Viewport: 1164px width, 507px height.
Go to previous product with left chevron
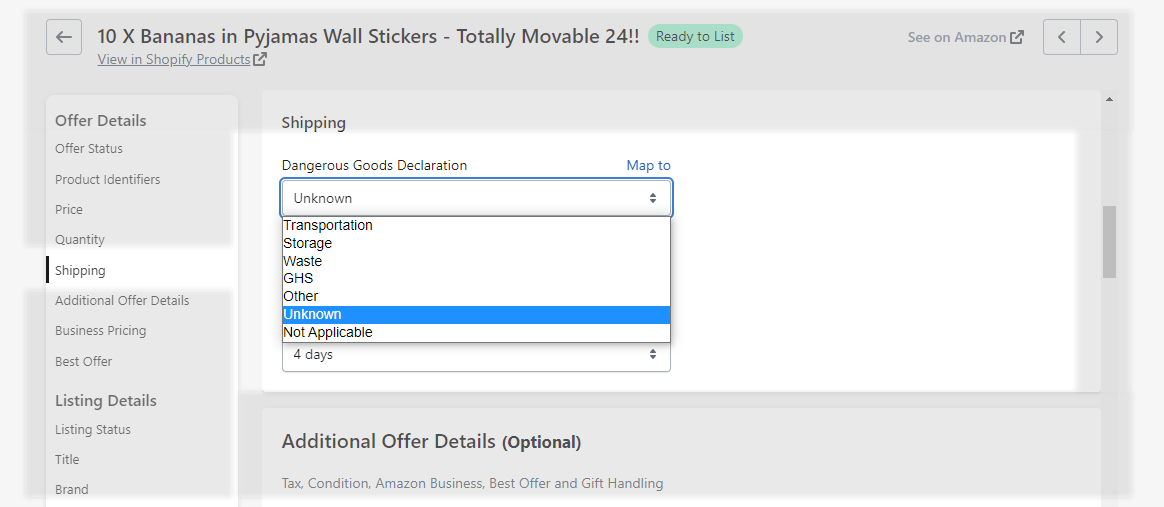pos(1062,37)
